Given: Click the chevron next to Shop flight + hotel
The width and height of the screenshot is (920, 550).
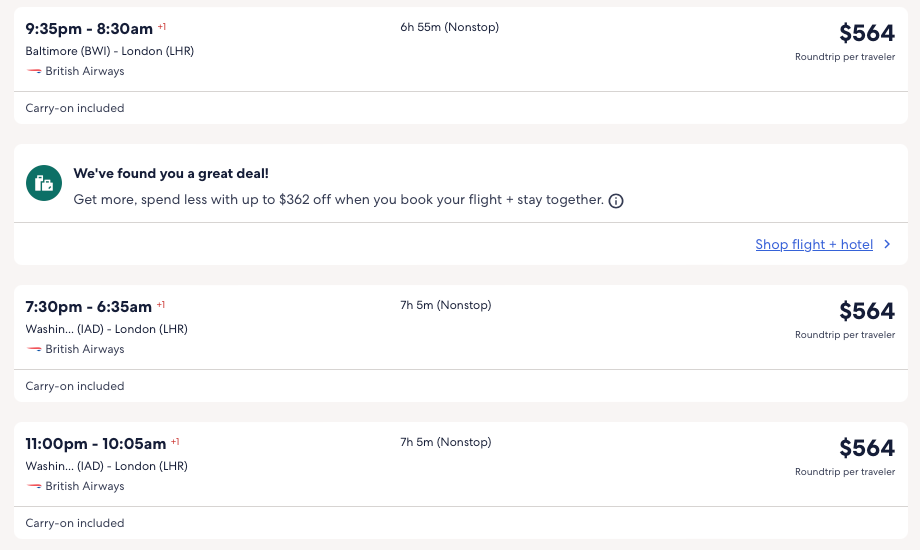Looking at the screenshot, I should (x=887, y=244).
